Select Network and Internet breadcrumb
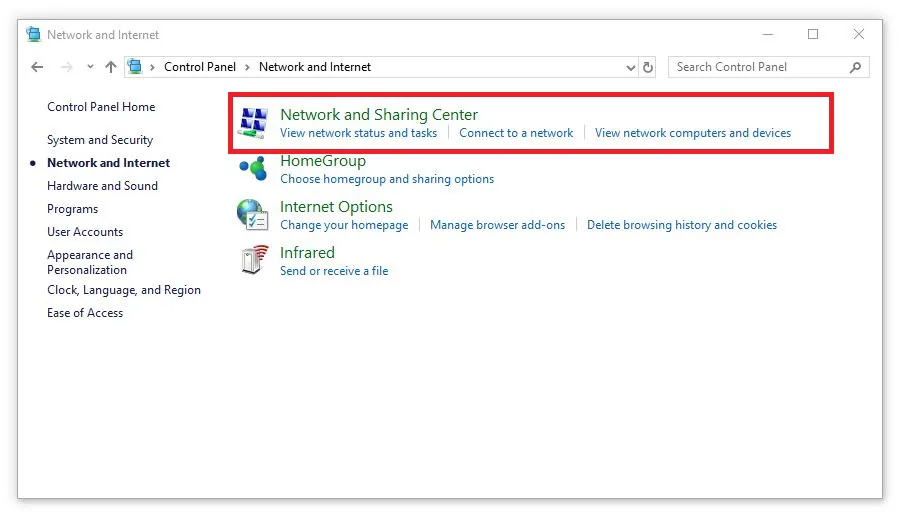 point(315,67)
